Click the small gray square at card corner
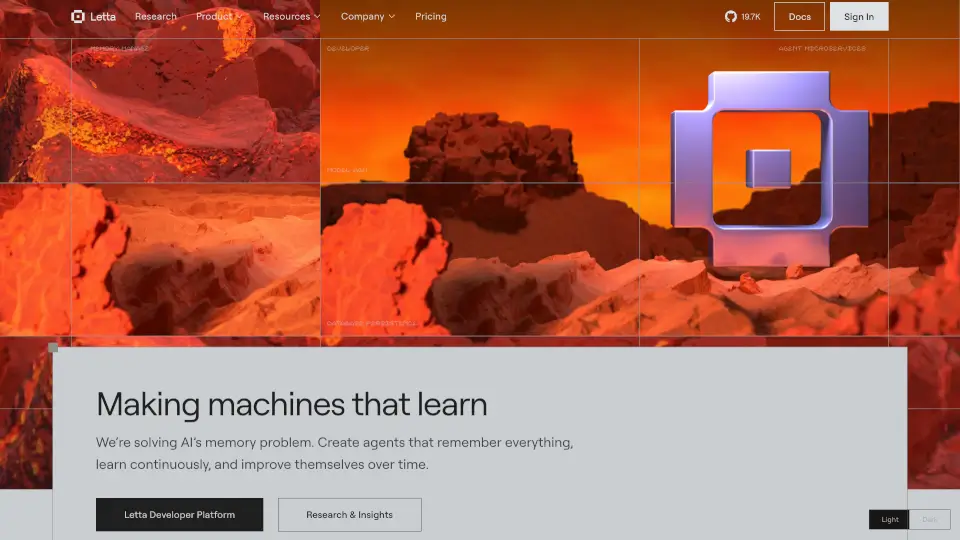 click(53, 348)
